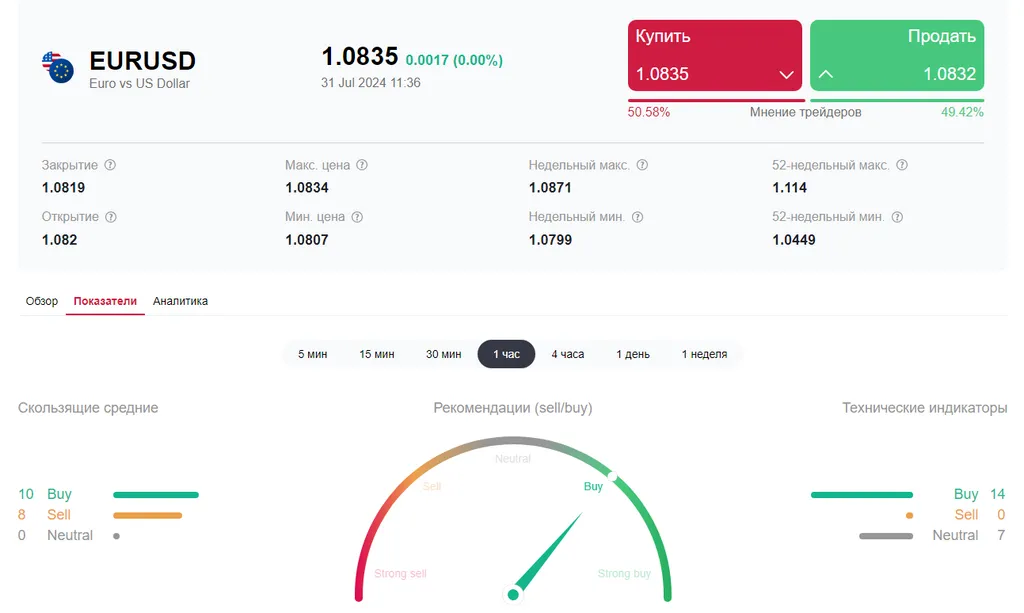Click the Макс. цена value 1.0834

point(307,188)
